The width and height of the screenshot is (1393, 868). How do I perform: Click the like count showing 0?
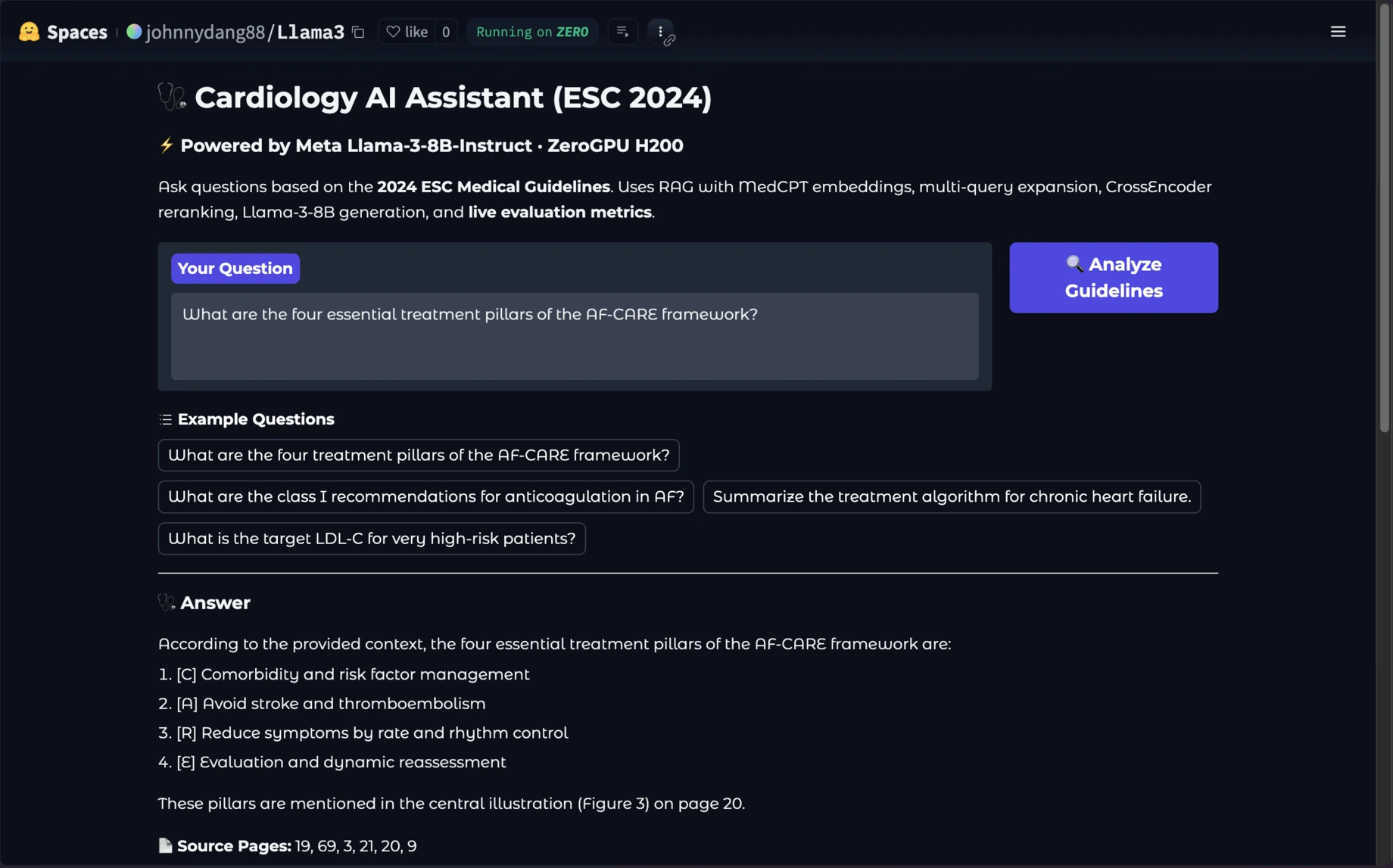446,32
